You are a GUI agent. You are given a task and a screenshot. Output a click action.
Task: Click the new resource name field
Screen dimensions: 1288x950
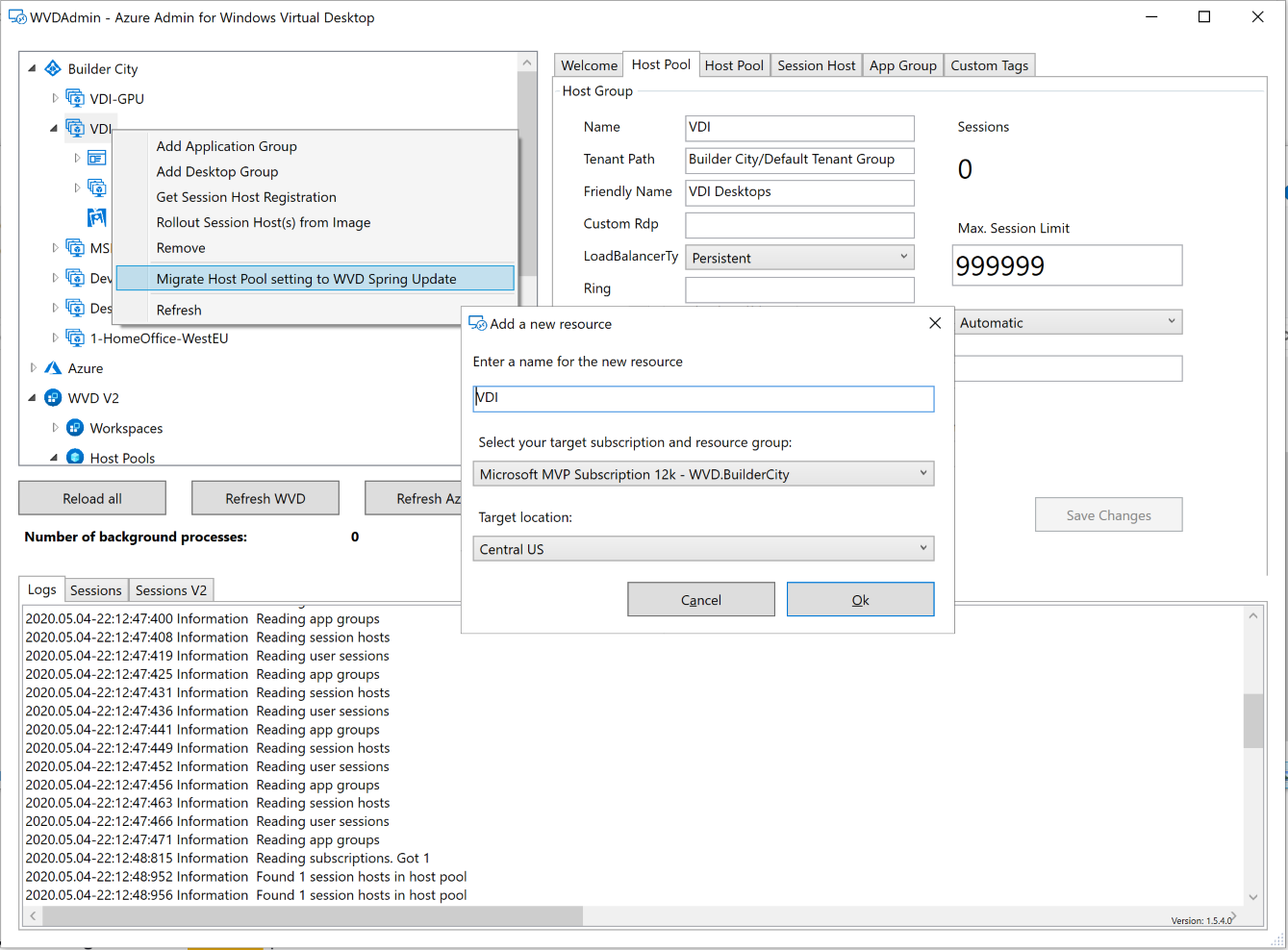703,399
